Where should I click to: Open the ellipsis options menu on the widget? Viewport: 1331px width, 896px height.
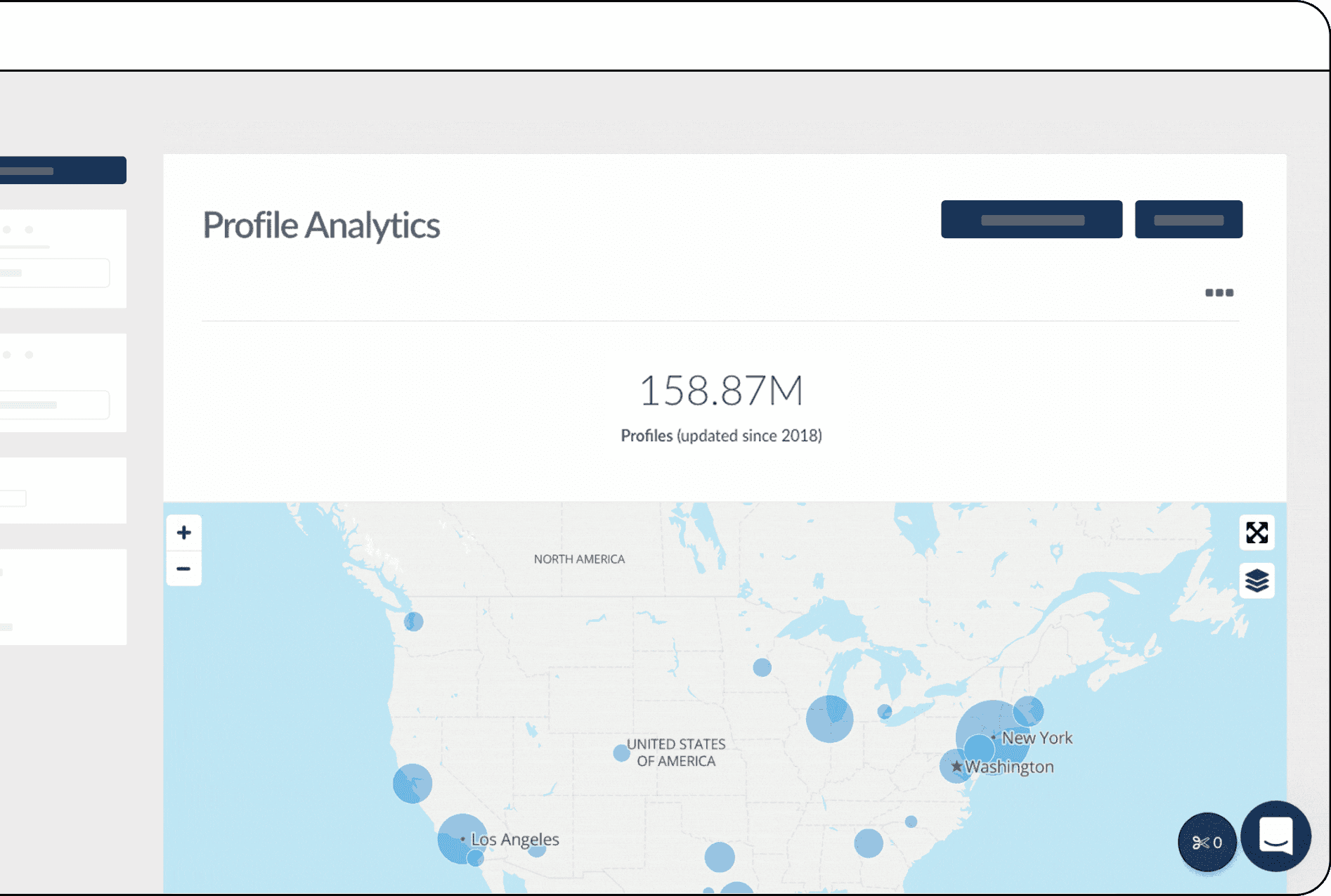(1219, 293)
